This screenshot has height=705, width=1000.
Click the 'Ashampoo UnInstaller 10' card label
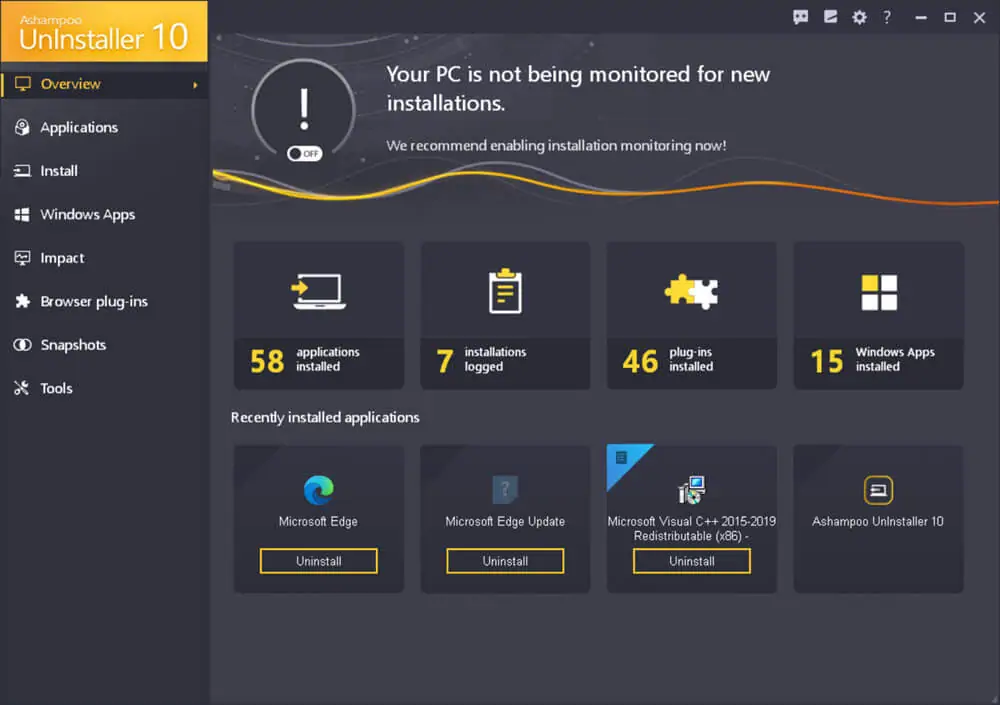tap(878, 522)
